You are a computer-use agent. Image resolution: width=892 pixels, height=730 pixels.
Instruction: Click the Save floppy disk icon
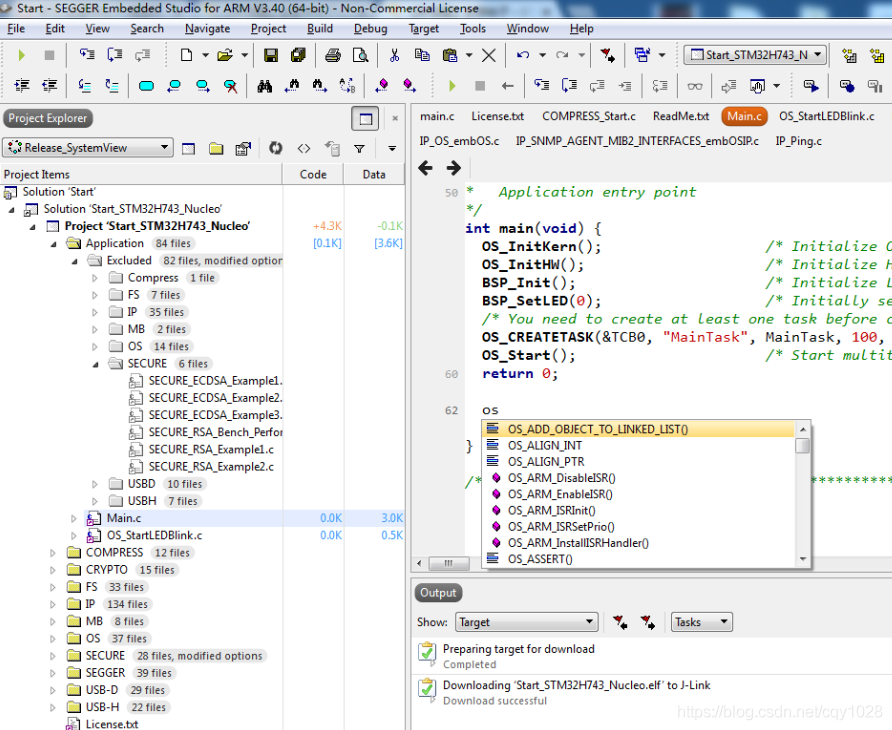click(x=271, y=55)
